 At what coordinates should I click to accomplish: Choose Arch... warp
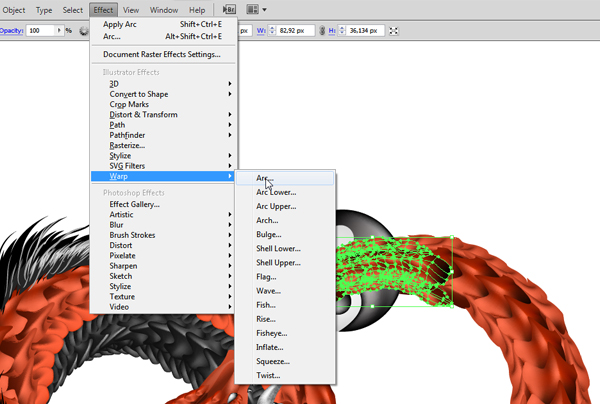pos(285,220)
